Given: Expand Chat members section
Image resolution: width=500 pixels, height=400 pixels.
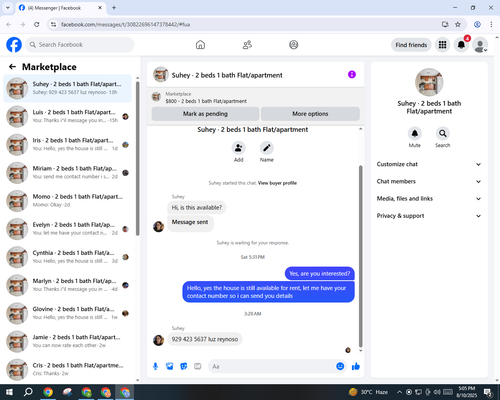Looking at the screenshot, I should point(429,182).
